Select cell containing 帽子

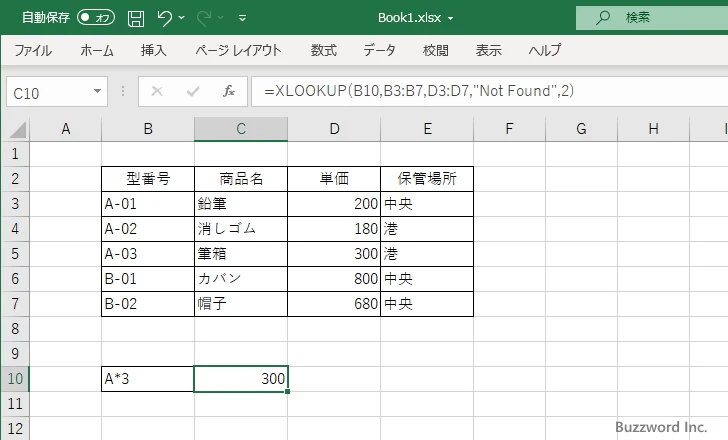coord(240,304)
